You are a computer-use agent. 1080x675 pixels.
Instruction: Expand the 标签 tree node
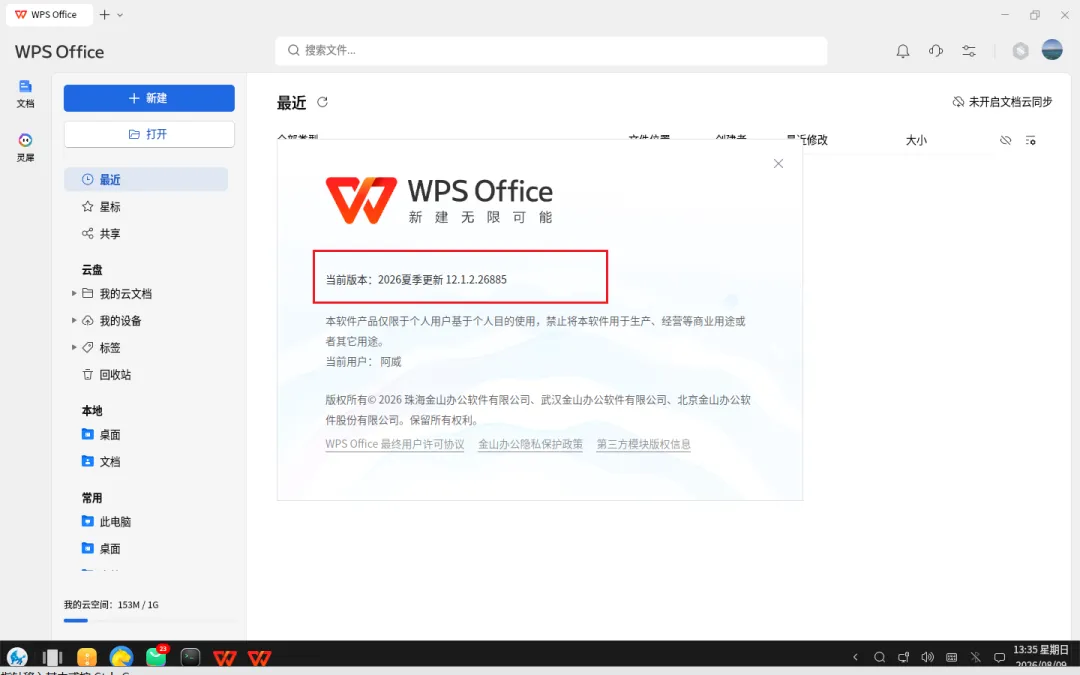click(74, 347)
